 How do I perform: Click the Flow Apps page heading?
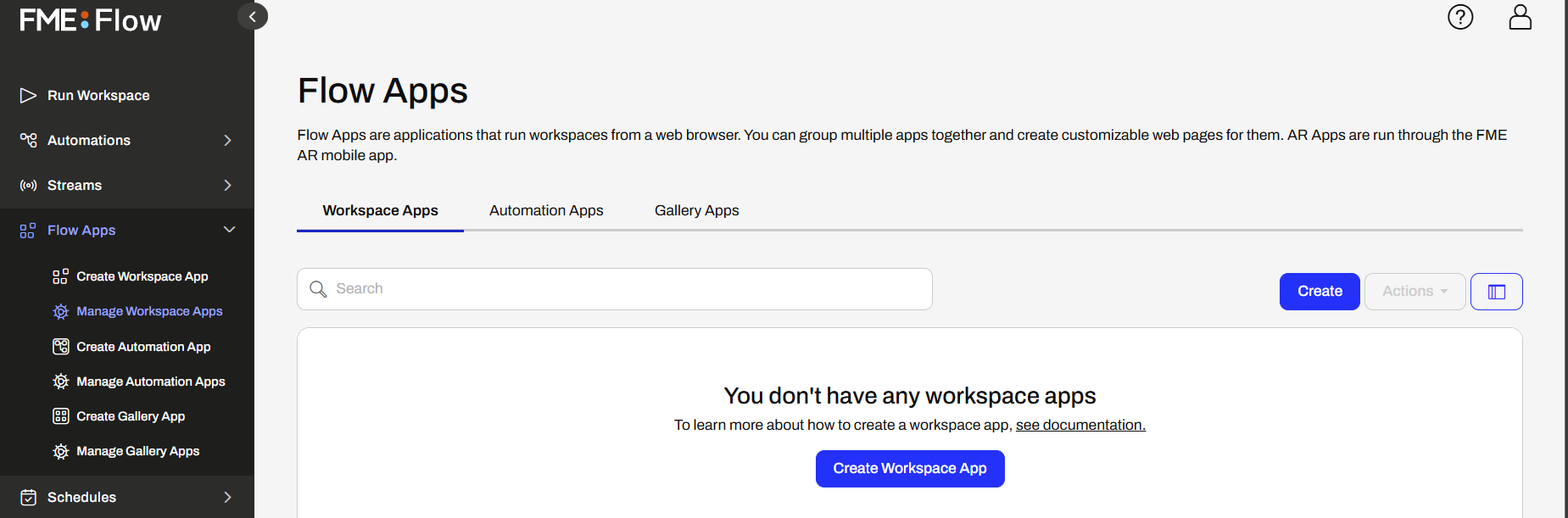coord(382,91)
